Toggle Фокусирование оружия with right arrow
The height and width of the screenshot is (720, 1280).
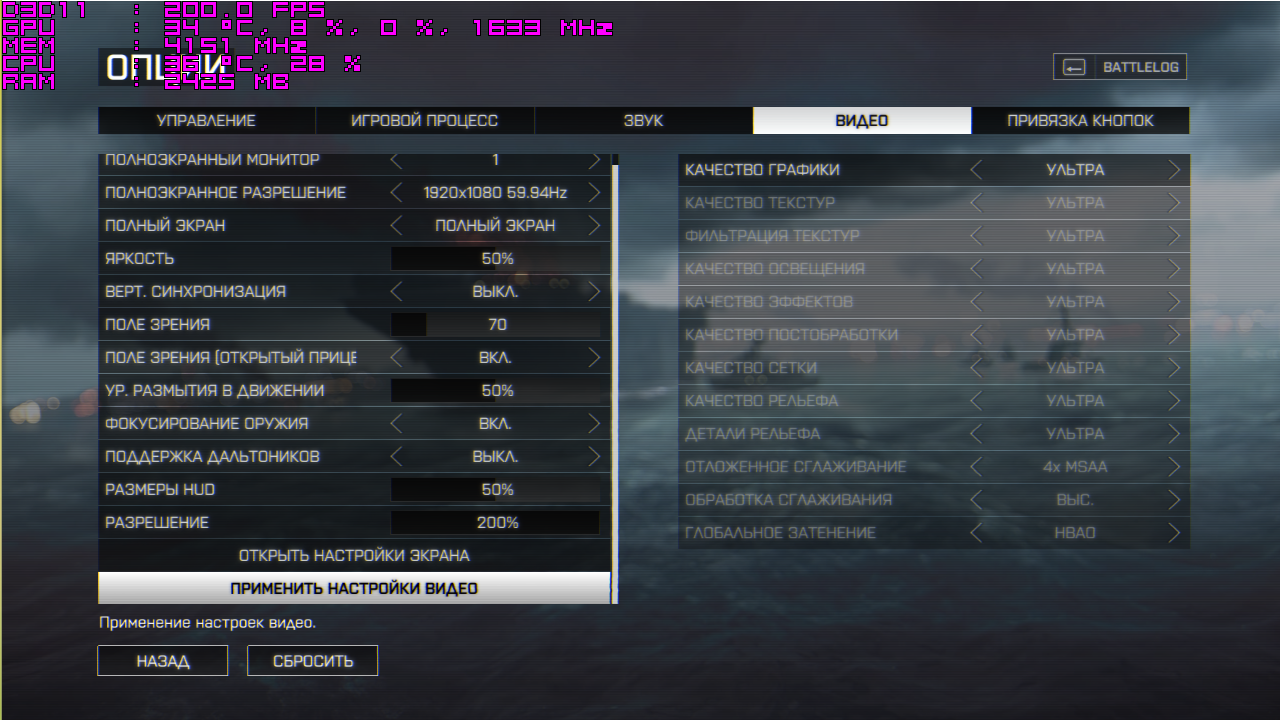pos(594,424)
